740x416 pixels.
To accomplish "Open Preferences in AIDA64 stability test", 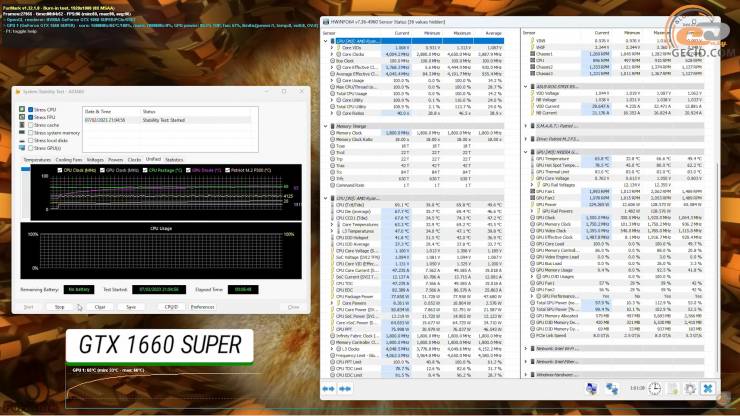I will [x=202, y=307].
